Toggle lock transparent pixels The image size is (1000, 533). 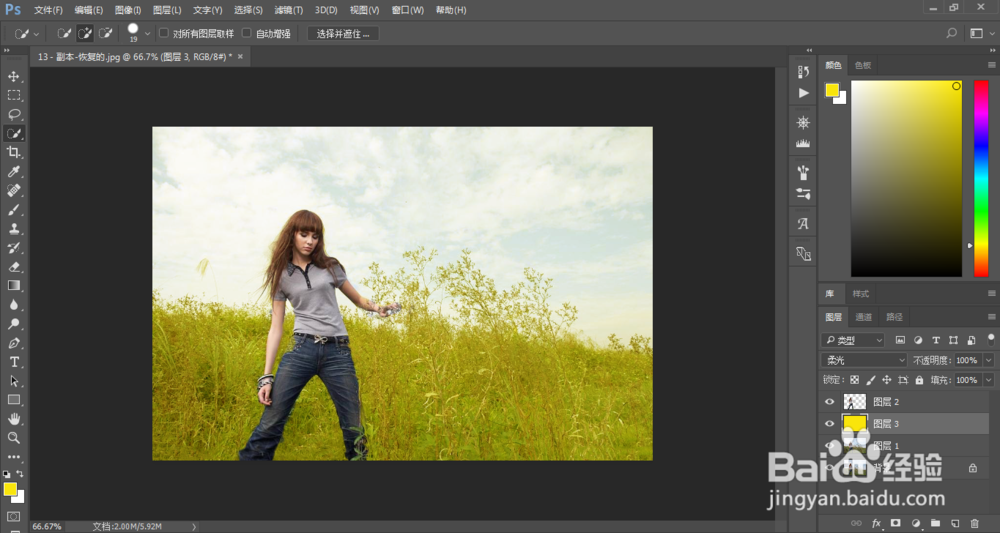click(855, 380)
